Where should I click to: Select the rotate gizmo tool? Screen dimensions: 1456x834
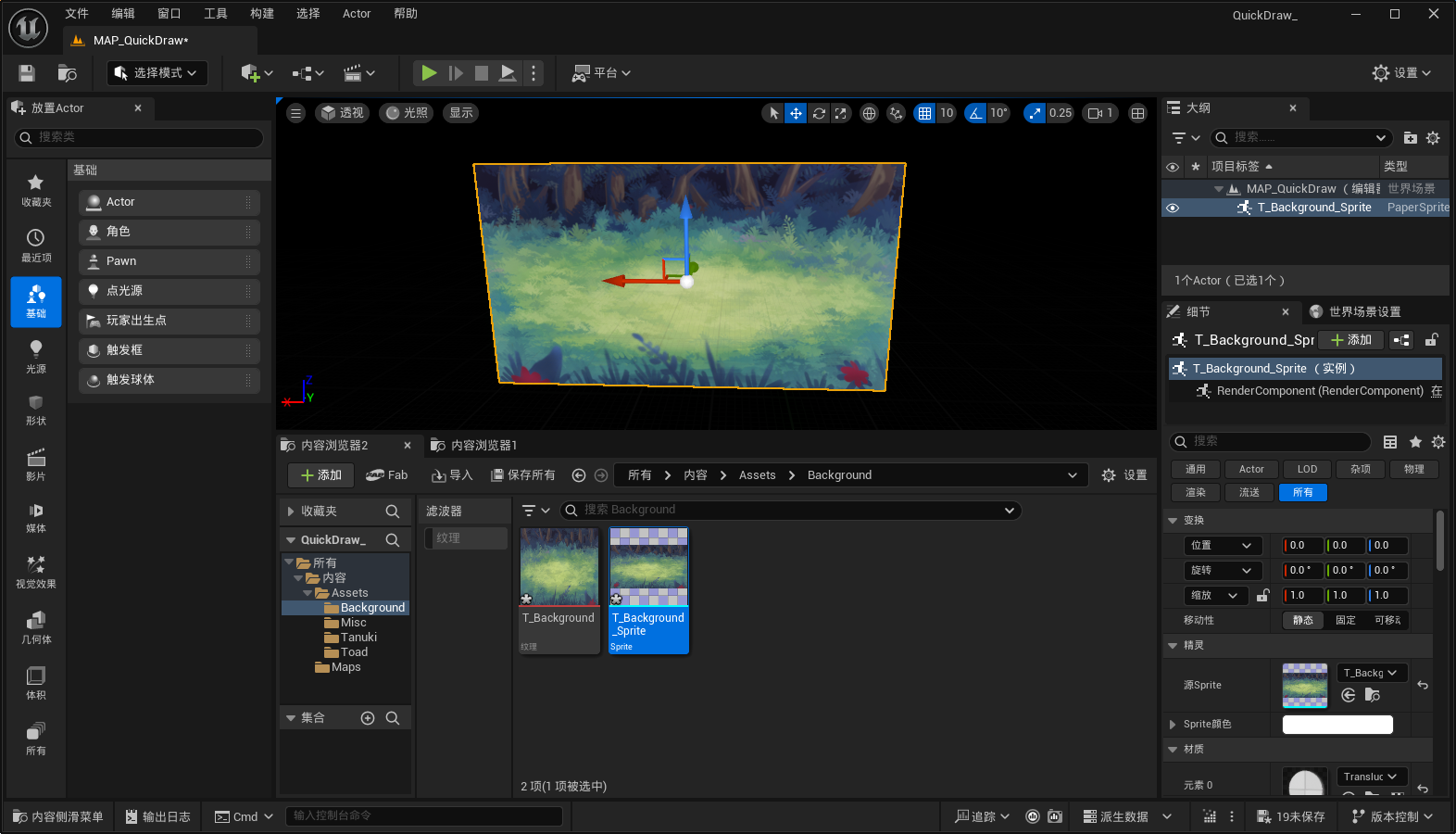(819, 113)
